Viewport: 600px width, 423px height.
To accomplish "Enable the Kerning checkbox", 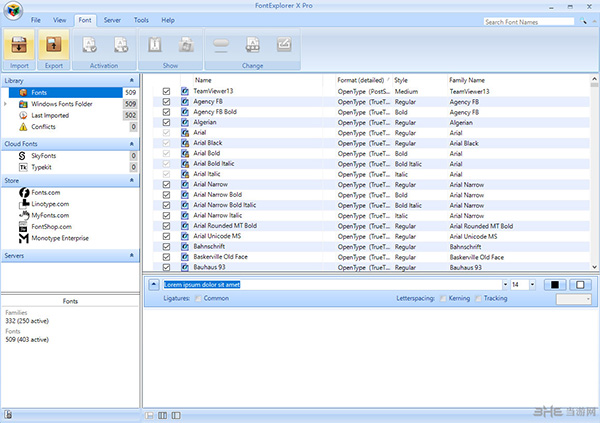I will point(443,298).
